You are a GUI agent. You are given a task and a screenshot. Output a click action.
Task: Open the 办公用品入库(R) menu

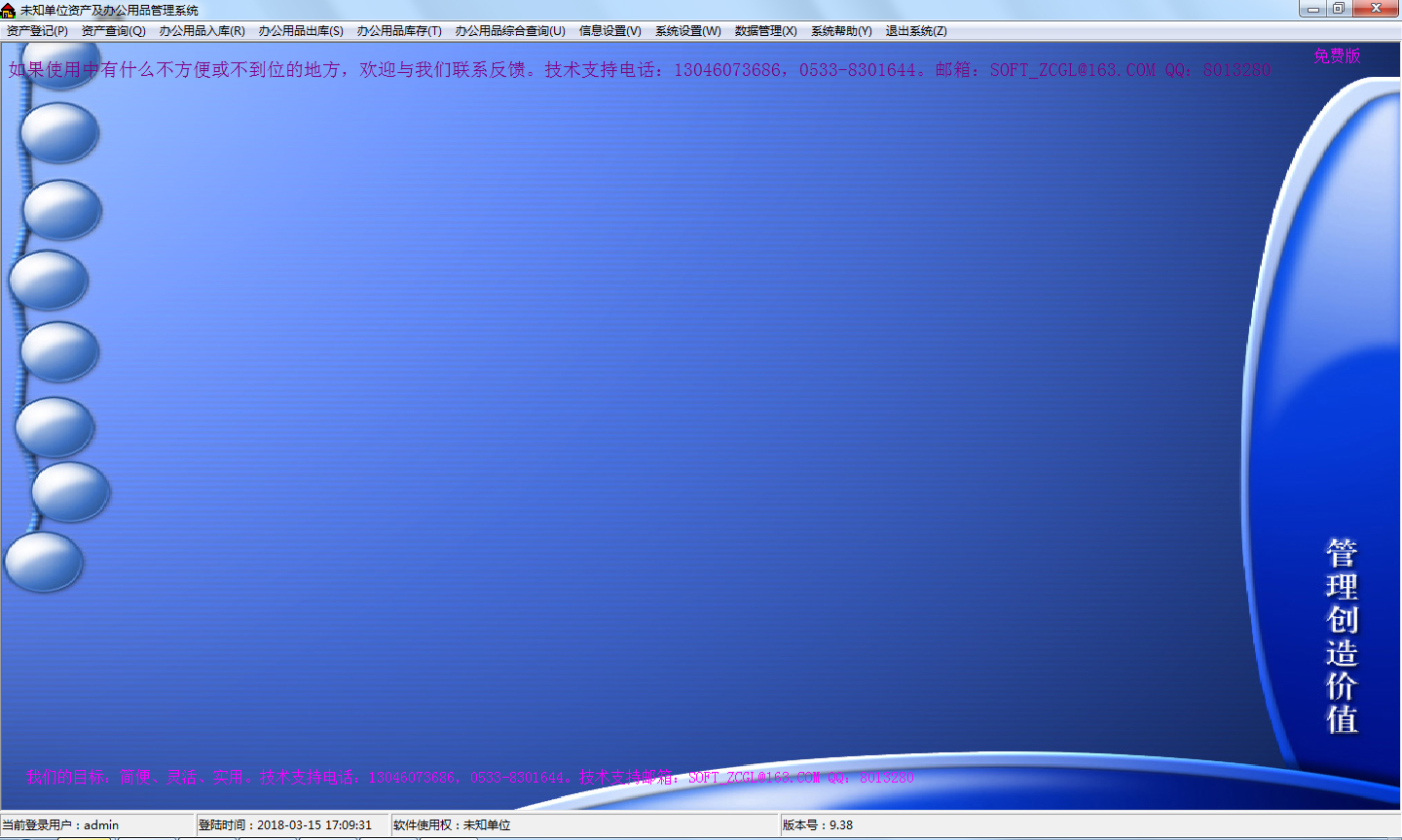pyautogui.click(x=203, y=31)
